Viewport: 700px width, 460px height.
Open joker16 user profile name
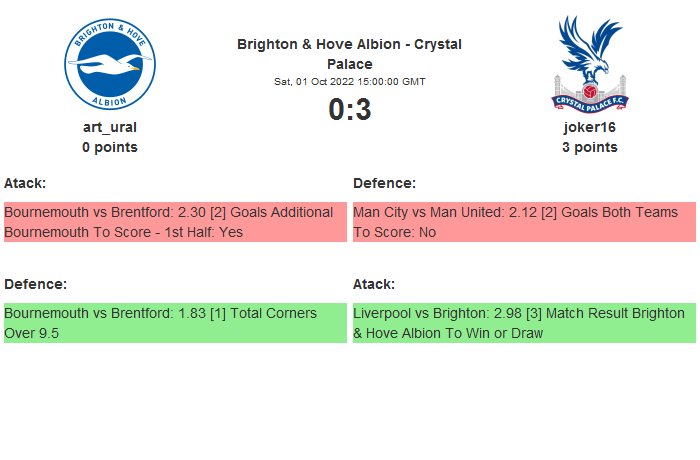pos(589,127)
